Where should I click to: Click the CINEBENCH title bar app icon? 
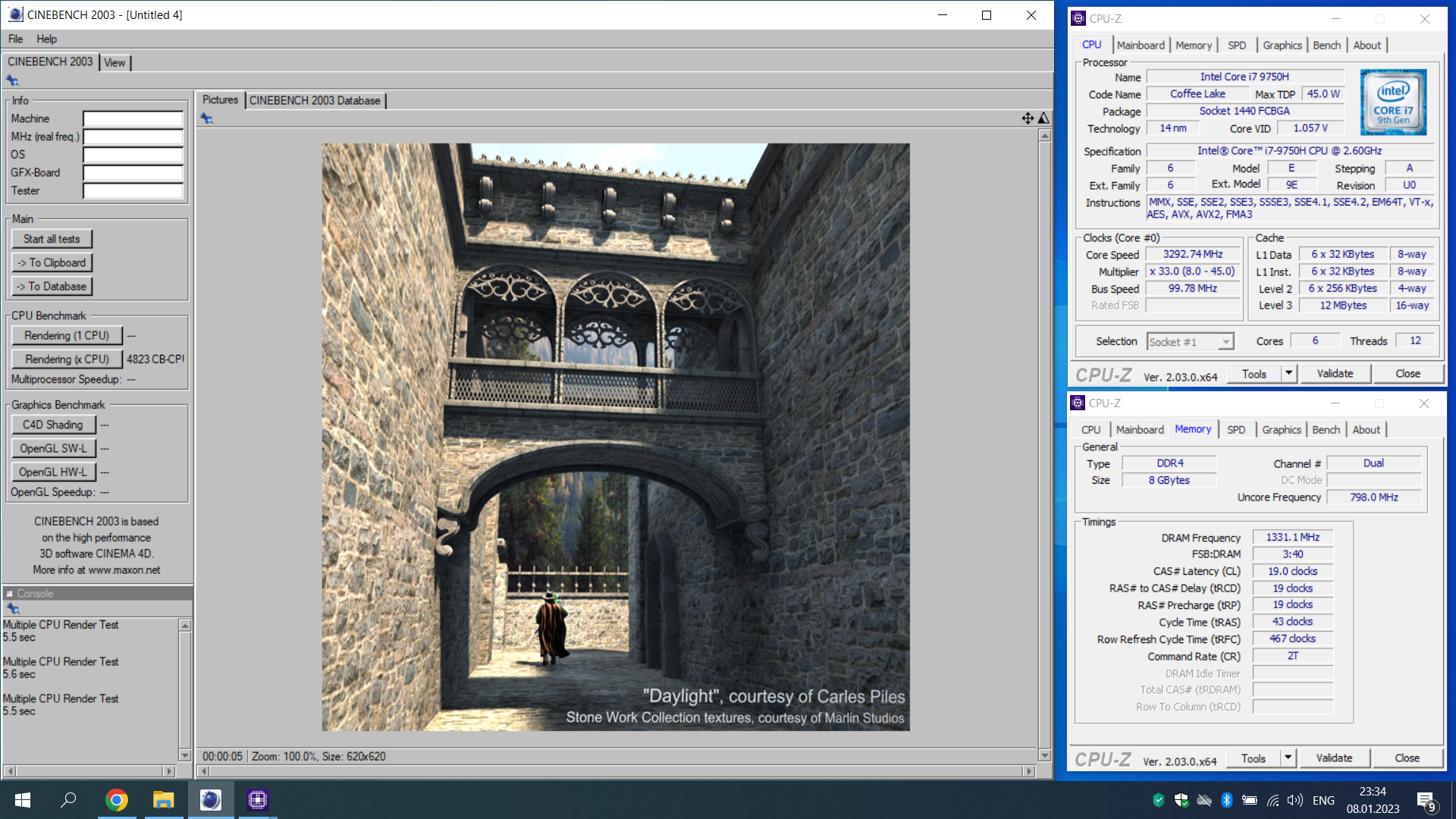16,14
